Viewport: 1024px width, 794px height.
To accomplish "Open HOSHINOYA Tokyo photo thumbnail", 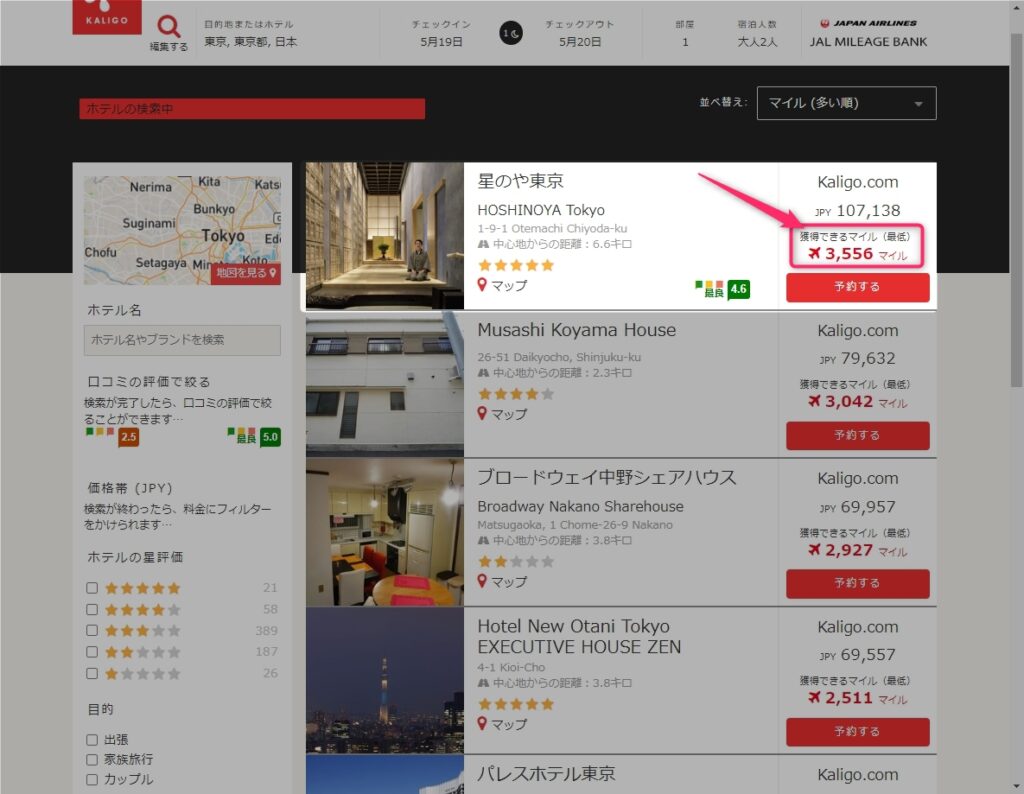I will point(385,236).
